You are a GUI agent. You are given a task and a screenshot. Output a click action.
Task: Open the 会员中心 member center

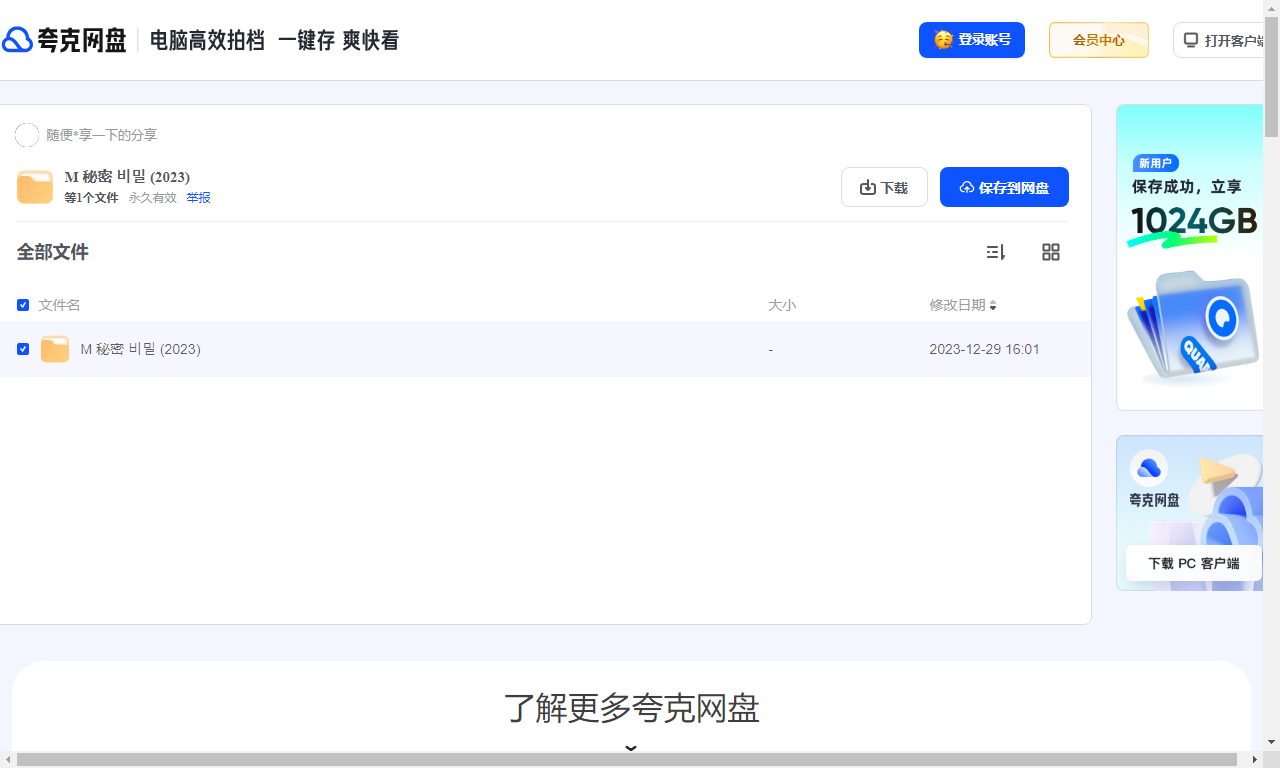pyautogui.click(x=1099, y=40)
